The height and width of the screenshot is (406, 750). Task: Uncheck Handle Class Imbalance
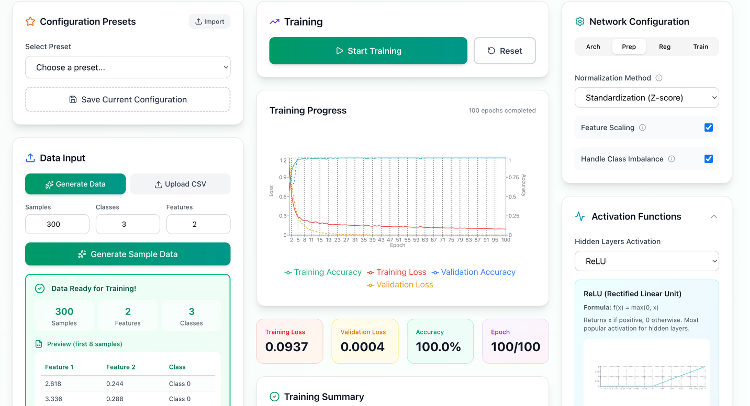click(x=708, y=158)
